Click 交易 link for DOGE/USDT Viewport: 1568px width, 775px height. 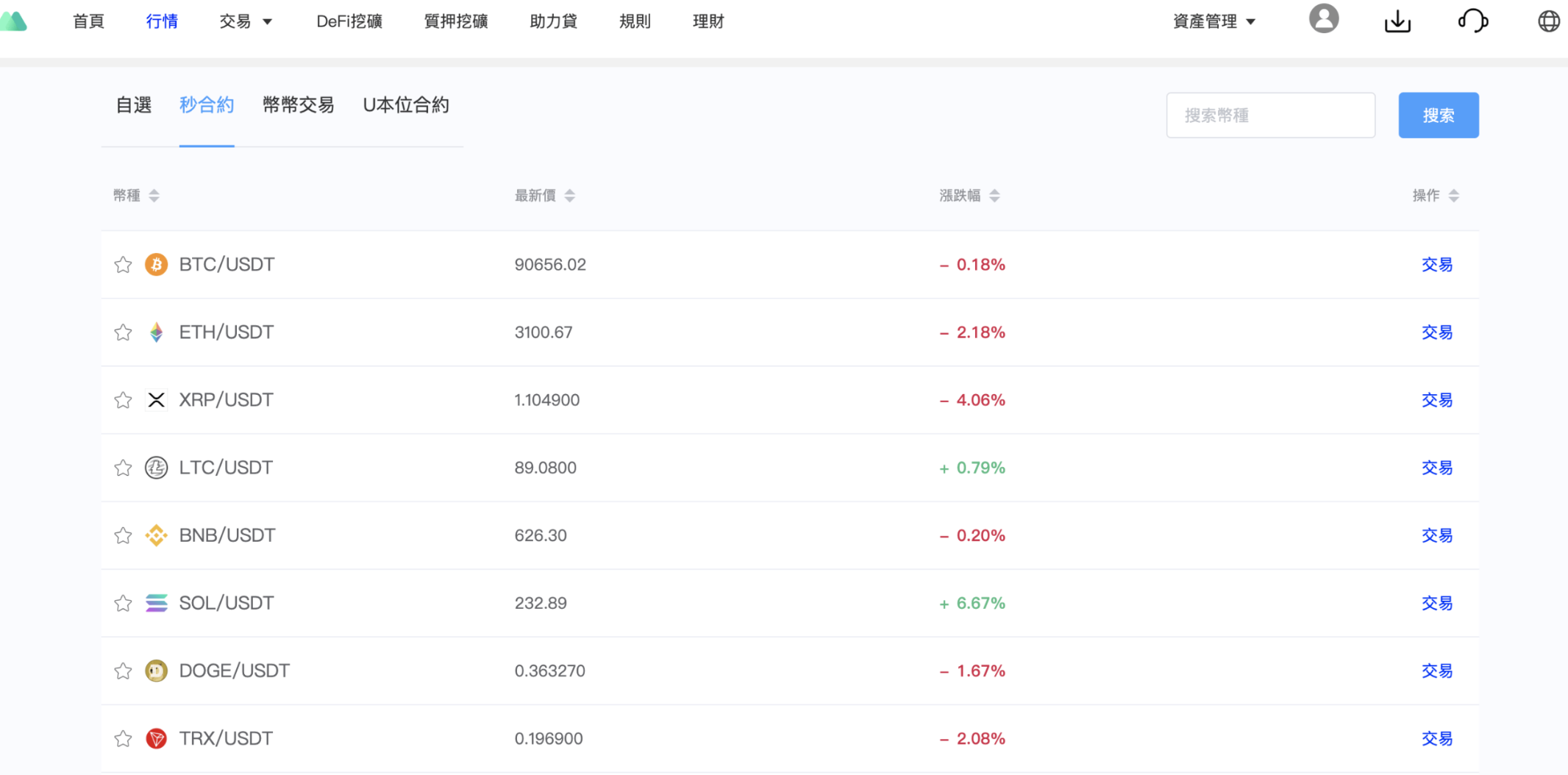pyautogui.click(x=1437, y=671)
